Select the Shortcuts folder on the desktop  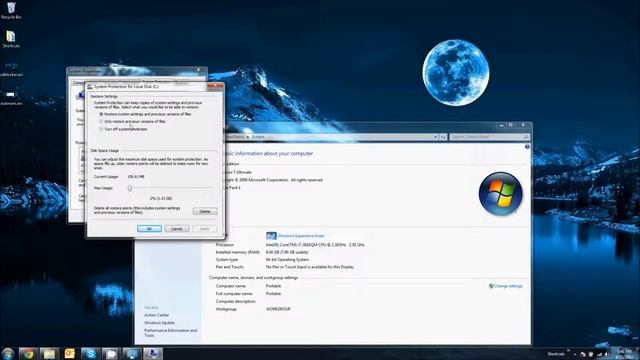(11, 39)
